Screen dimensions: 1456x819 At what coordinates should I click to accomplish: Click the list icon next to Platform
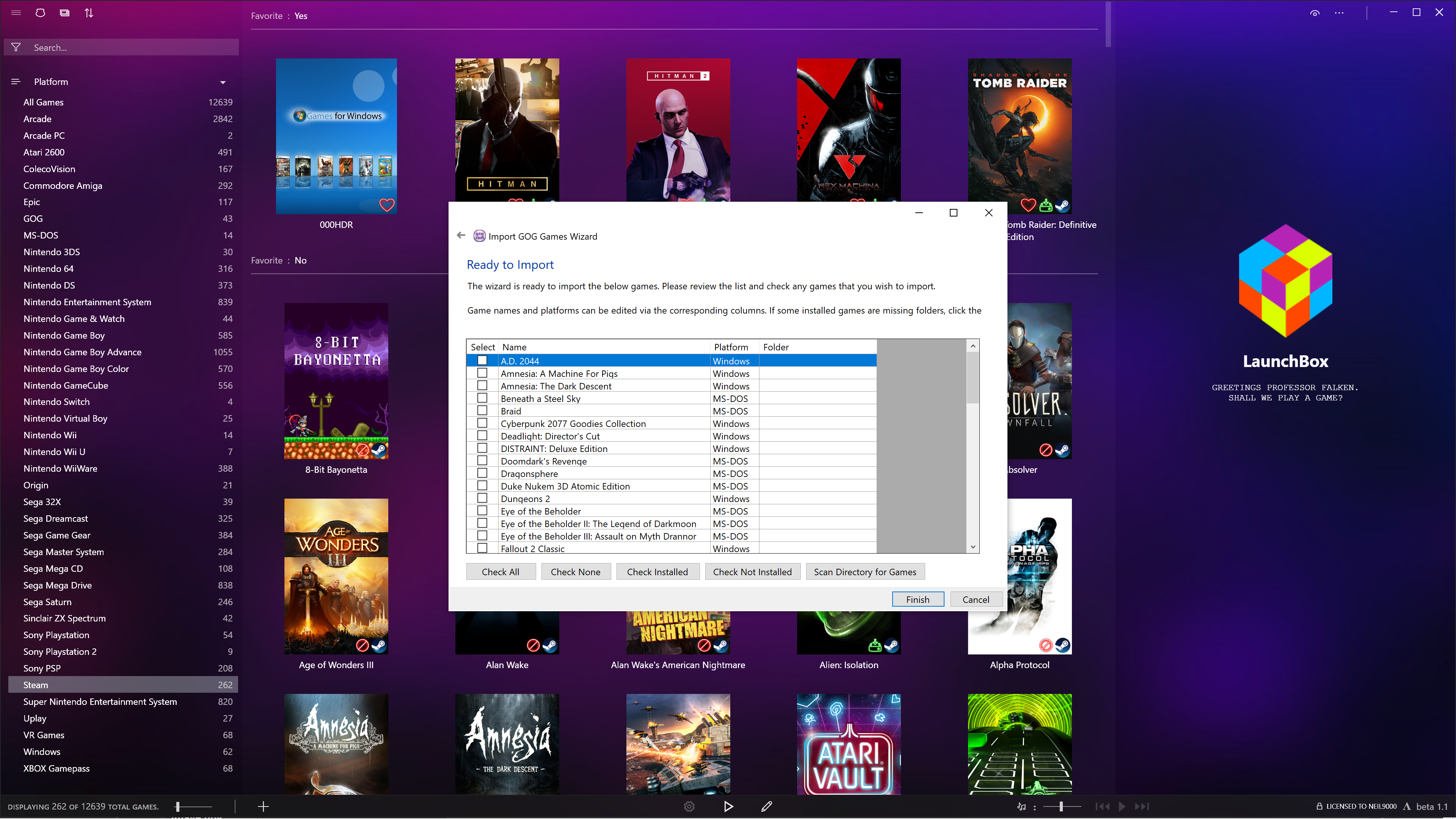pos(16,82)
